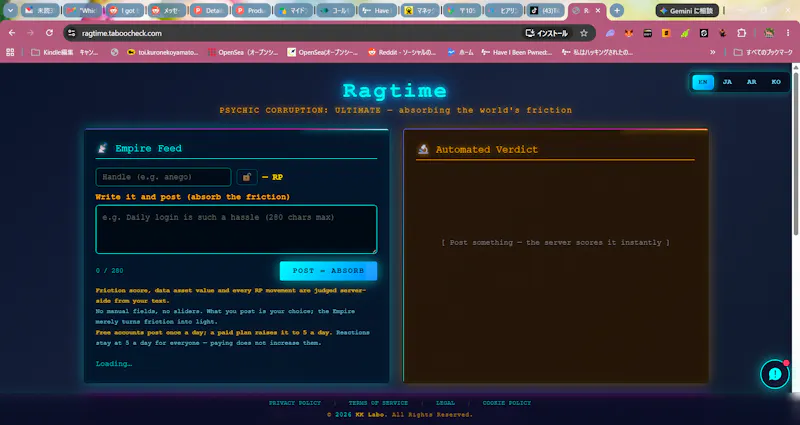
Task: Click the Handle input field
Action: click(x=163, y=177)
